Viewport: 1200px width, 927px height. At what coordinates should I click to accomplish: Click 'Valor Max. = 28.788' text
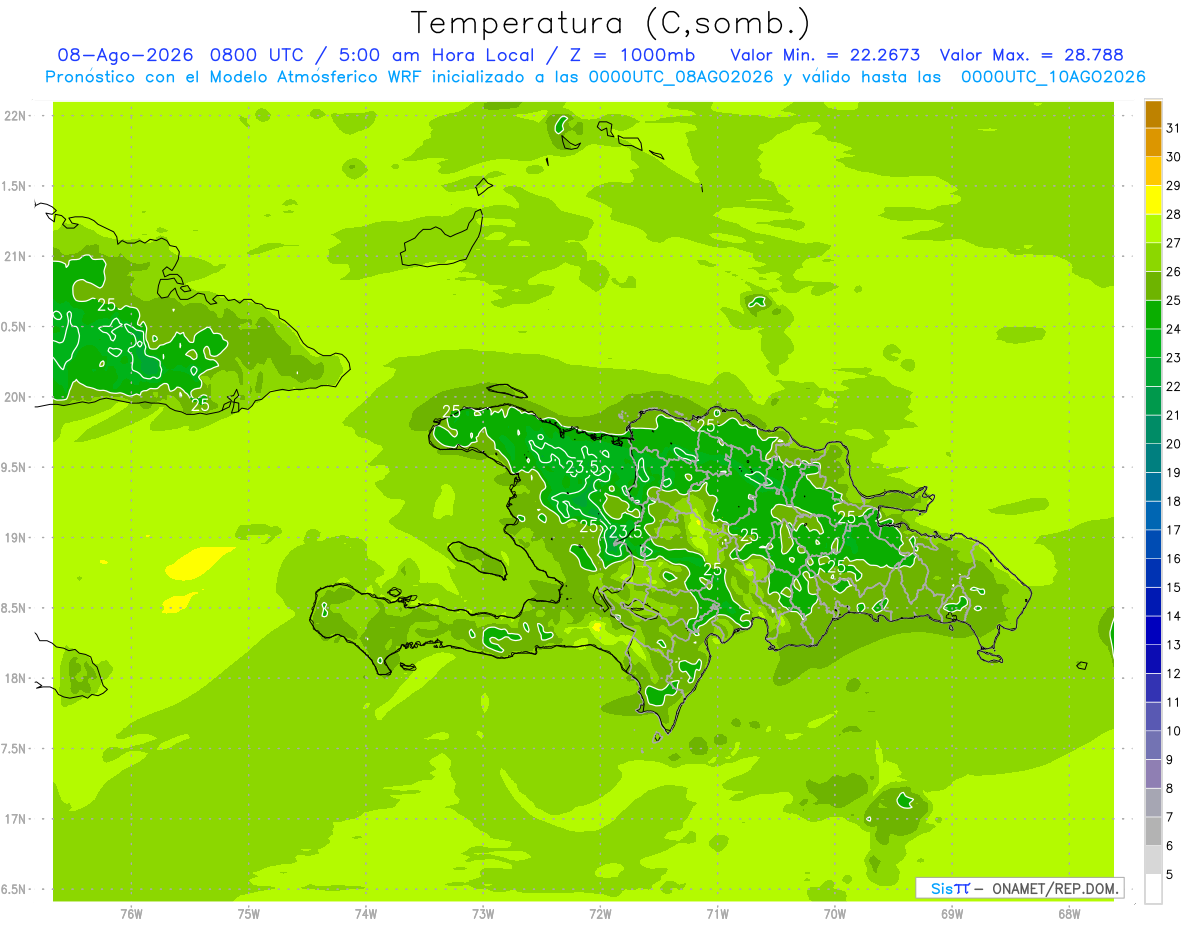pyautogui.click(x=1032, y=55)
